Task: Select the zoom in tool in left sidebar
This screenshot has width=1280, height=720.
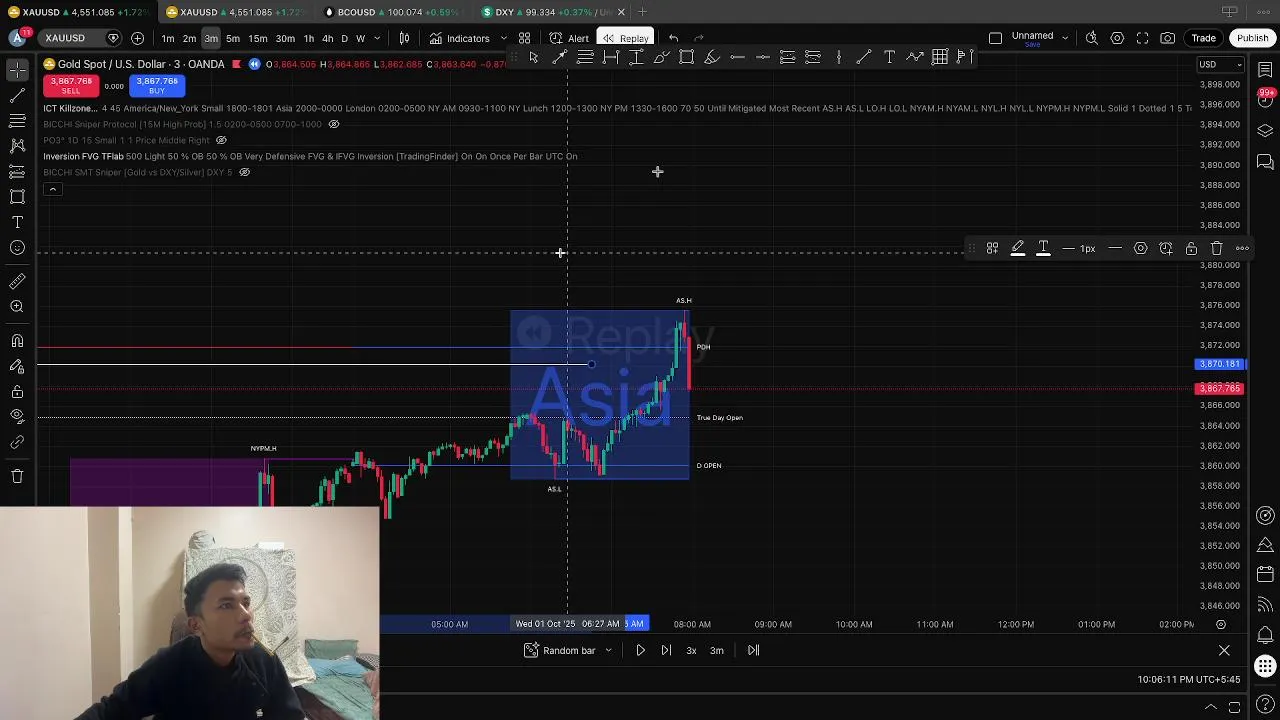Action: point(17,307)
